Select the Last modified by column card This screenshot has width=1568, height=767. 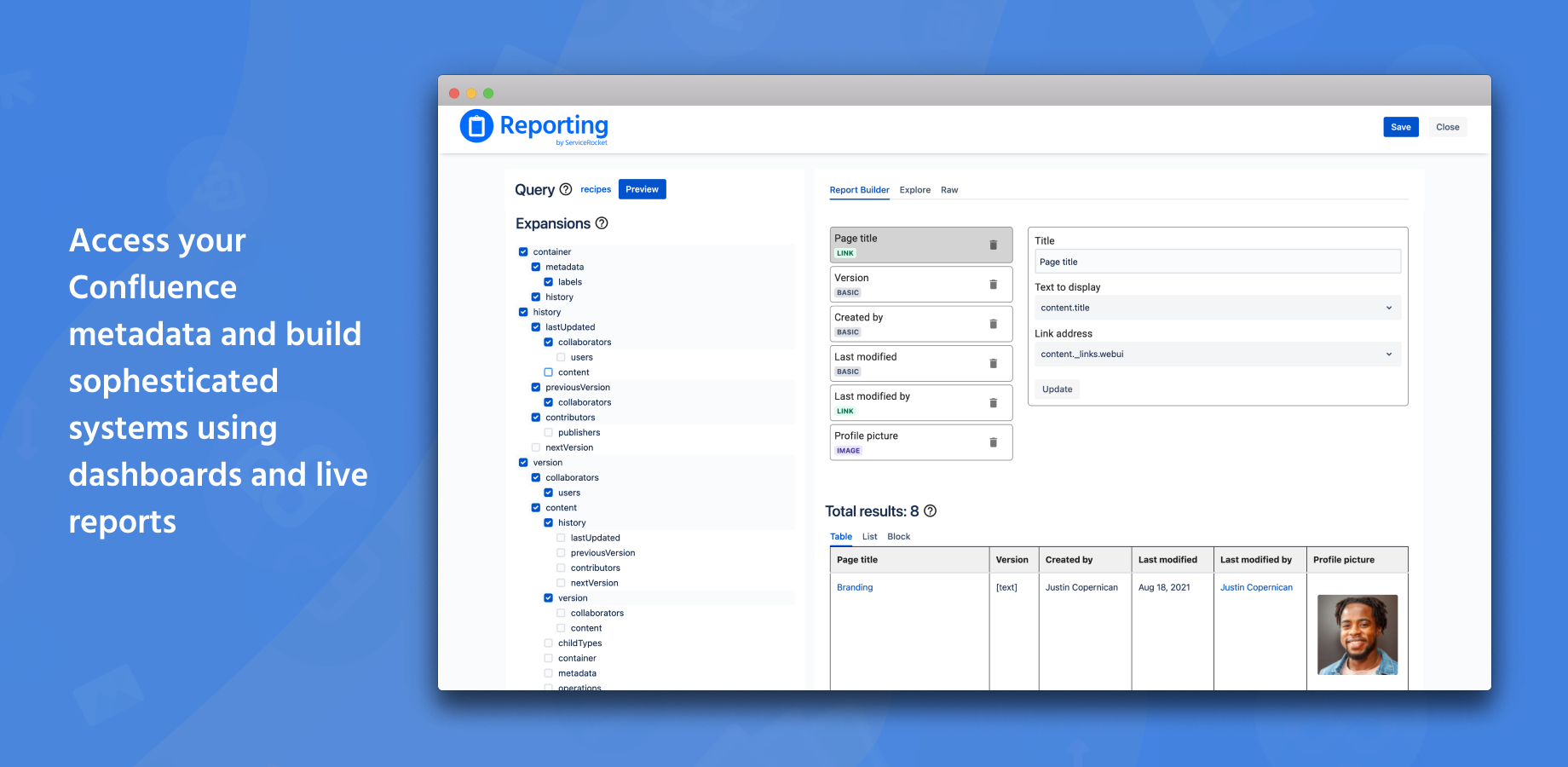[x=921, y=403]
